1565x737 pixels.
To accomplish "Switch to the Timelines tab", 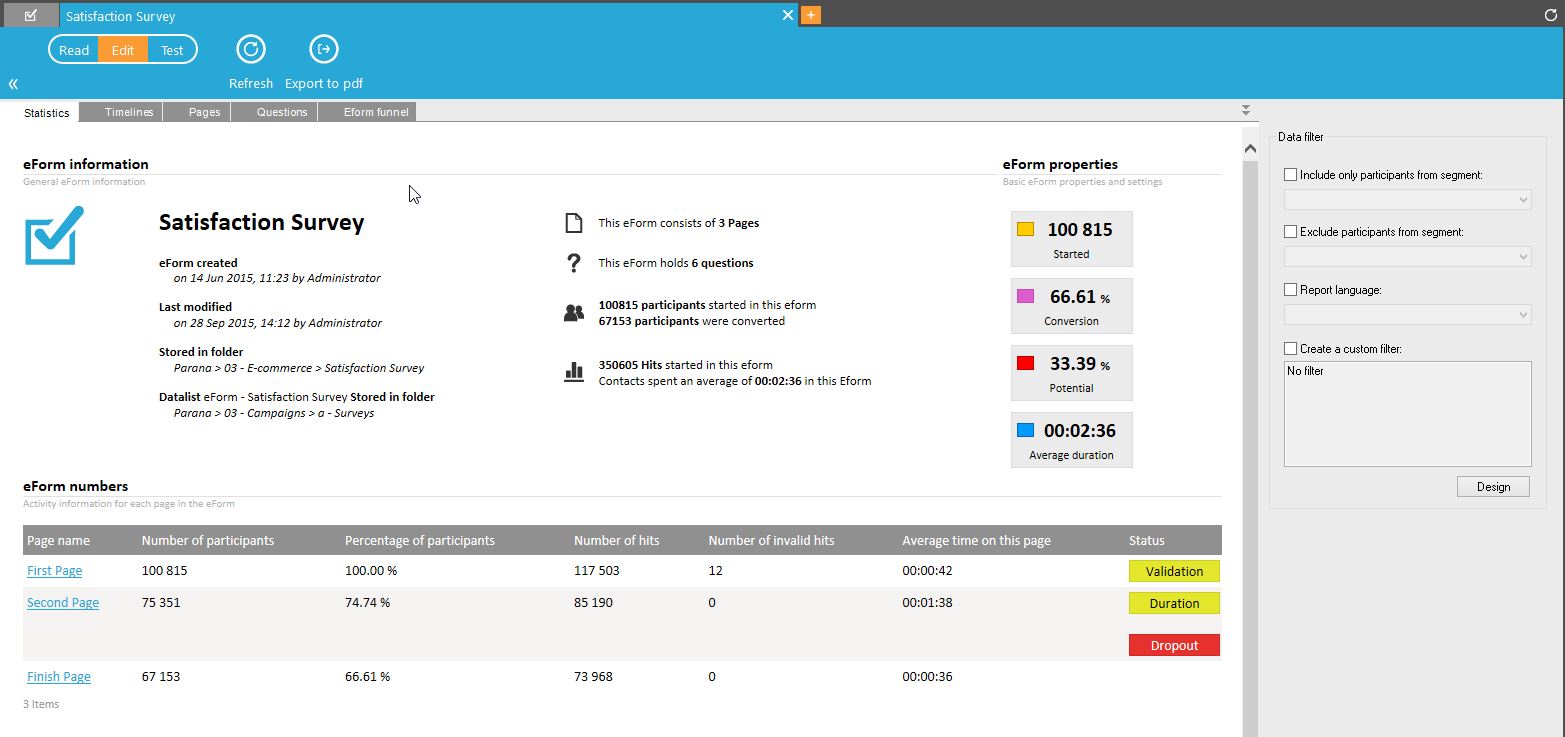I will point(129,112).
